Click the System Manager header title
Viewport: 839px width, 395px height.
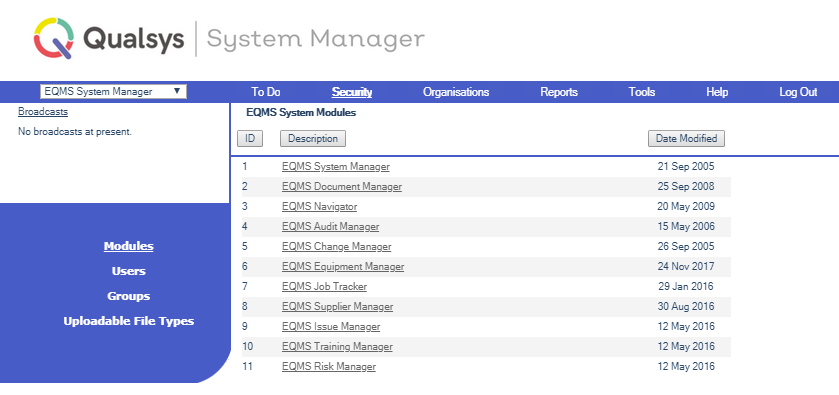coord(316,40)
